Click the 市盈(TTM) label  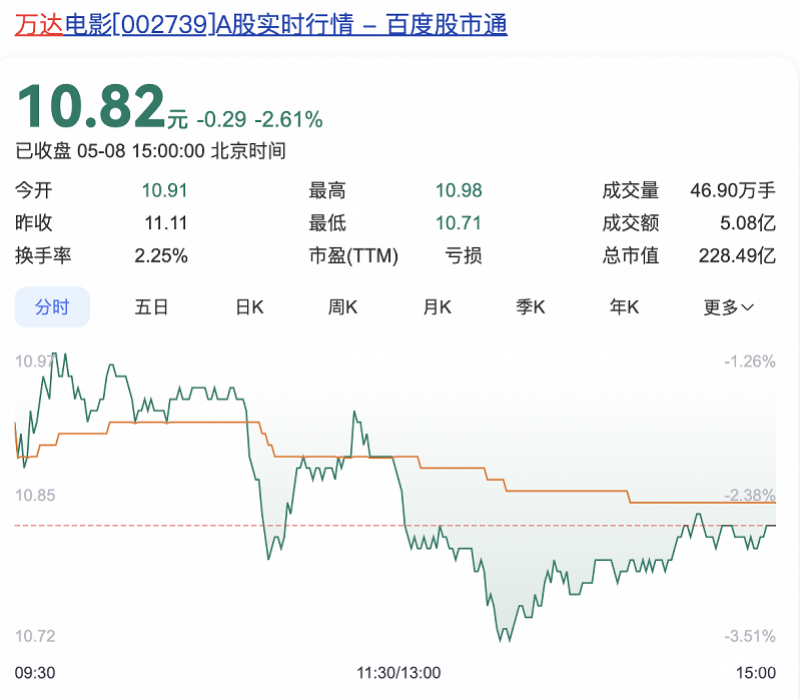(x=354, y=256)
